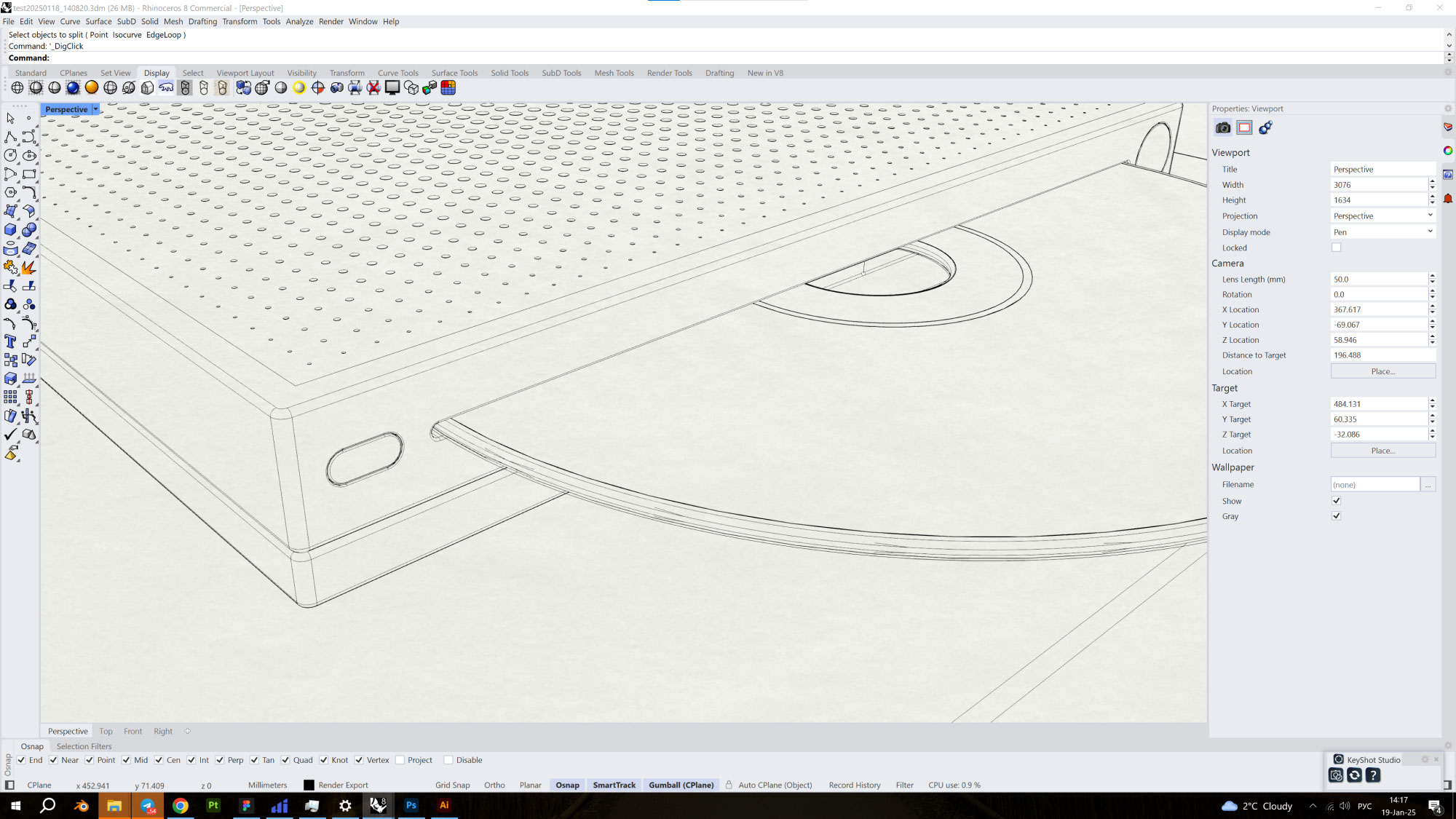
Task: Enable the Project osnap checkbox
Action: 400,760
